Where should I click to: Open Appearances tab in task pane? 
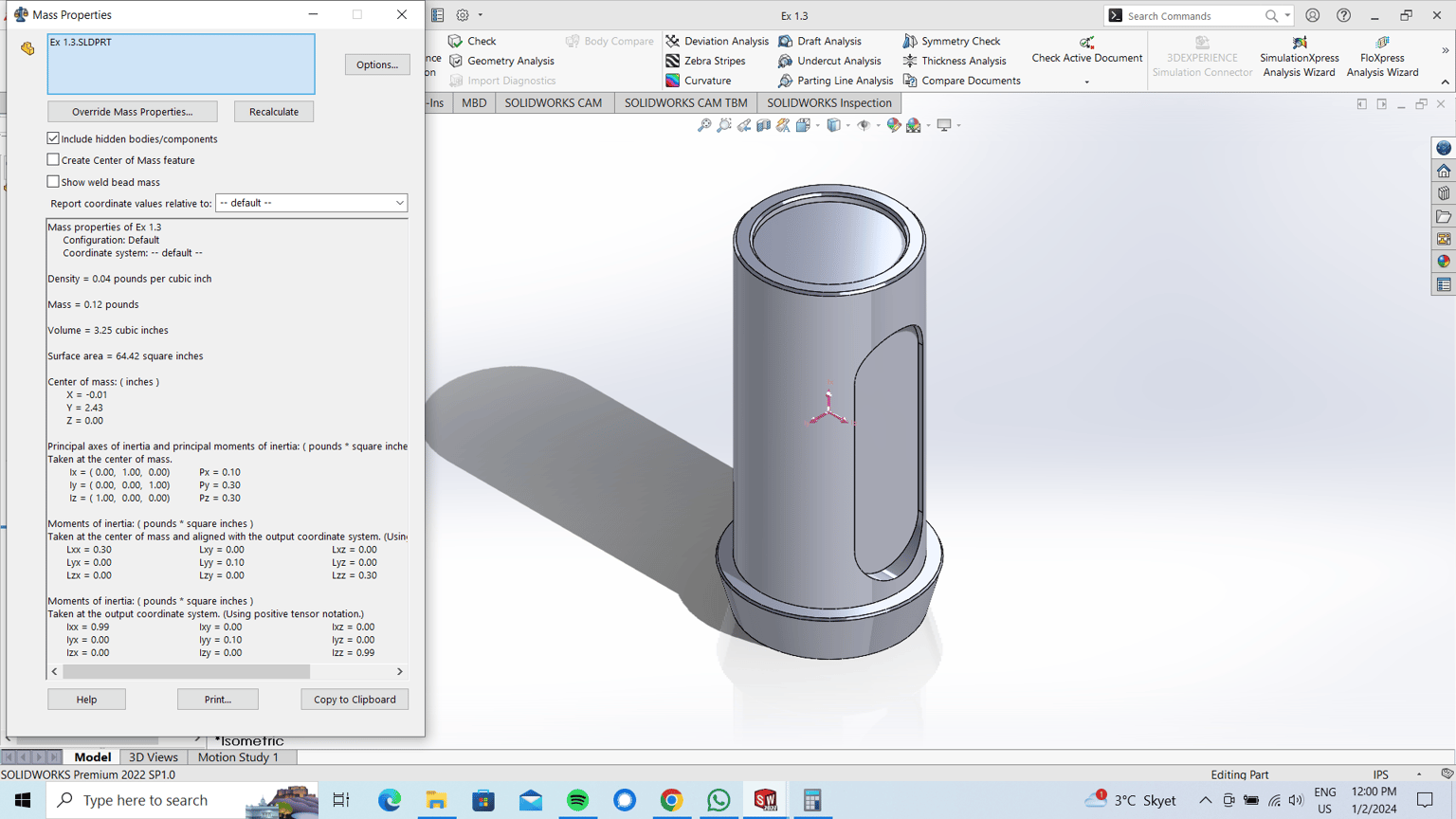1444,263
